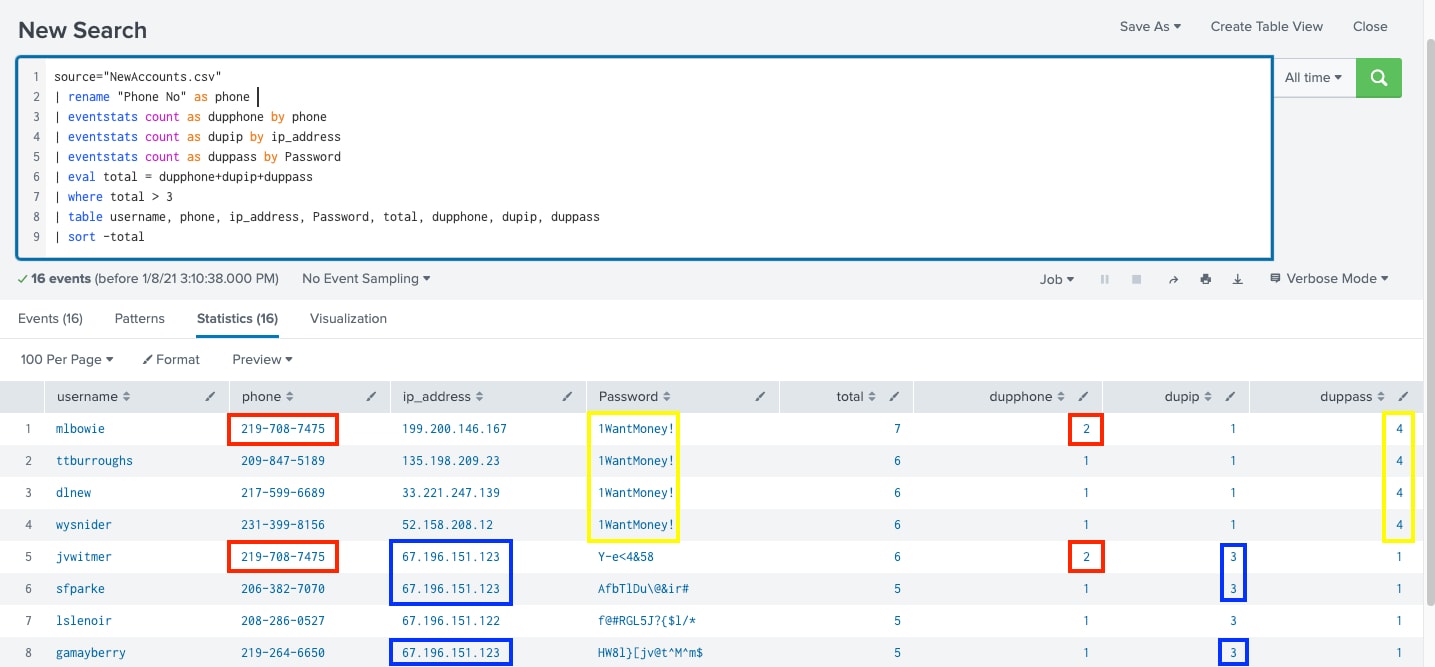
Task: Click username ttburroughs
Action: click(95, 461)
